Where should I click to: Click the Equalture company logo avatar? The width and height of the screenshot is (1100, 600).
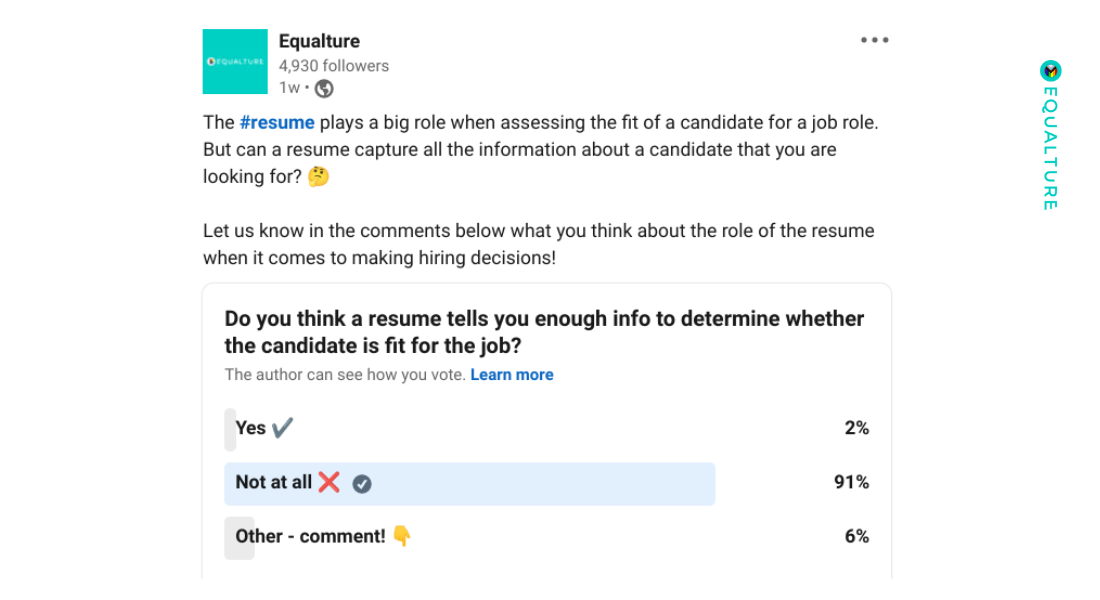(234, 61)
